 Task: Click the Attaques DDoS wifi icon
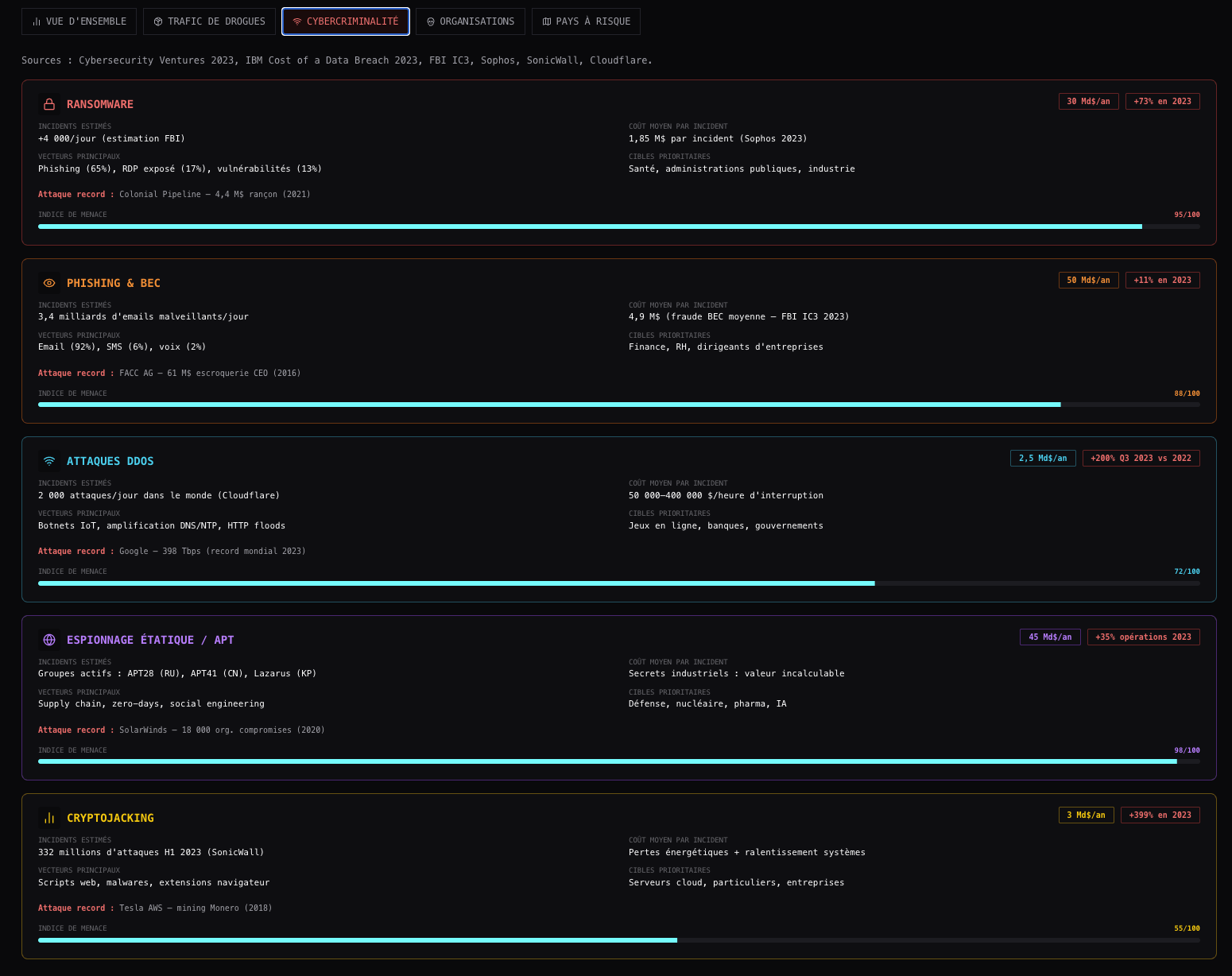(x=49, y=461)
